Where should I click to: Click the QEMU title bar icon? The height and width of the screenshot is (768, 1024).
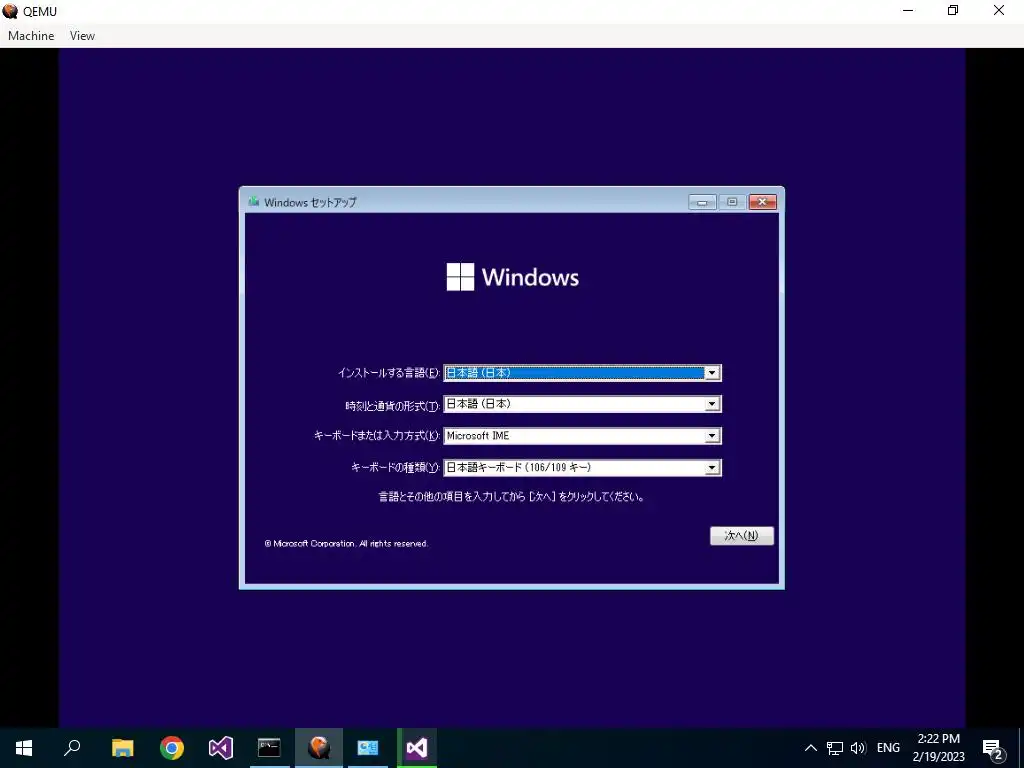coord(10,11)
